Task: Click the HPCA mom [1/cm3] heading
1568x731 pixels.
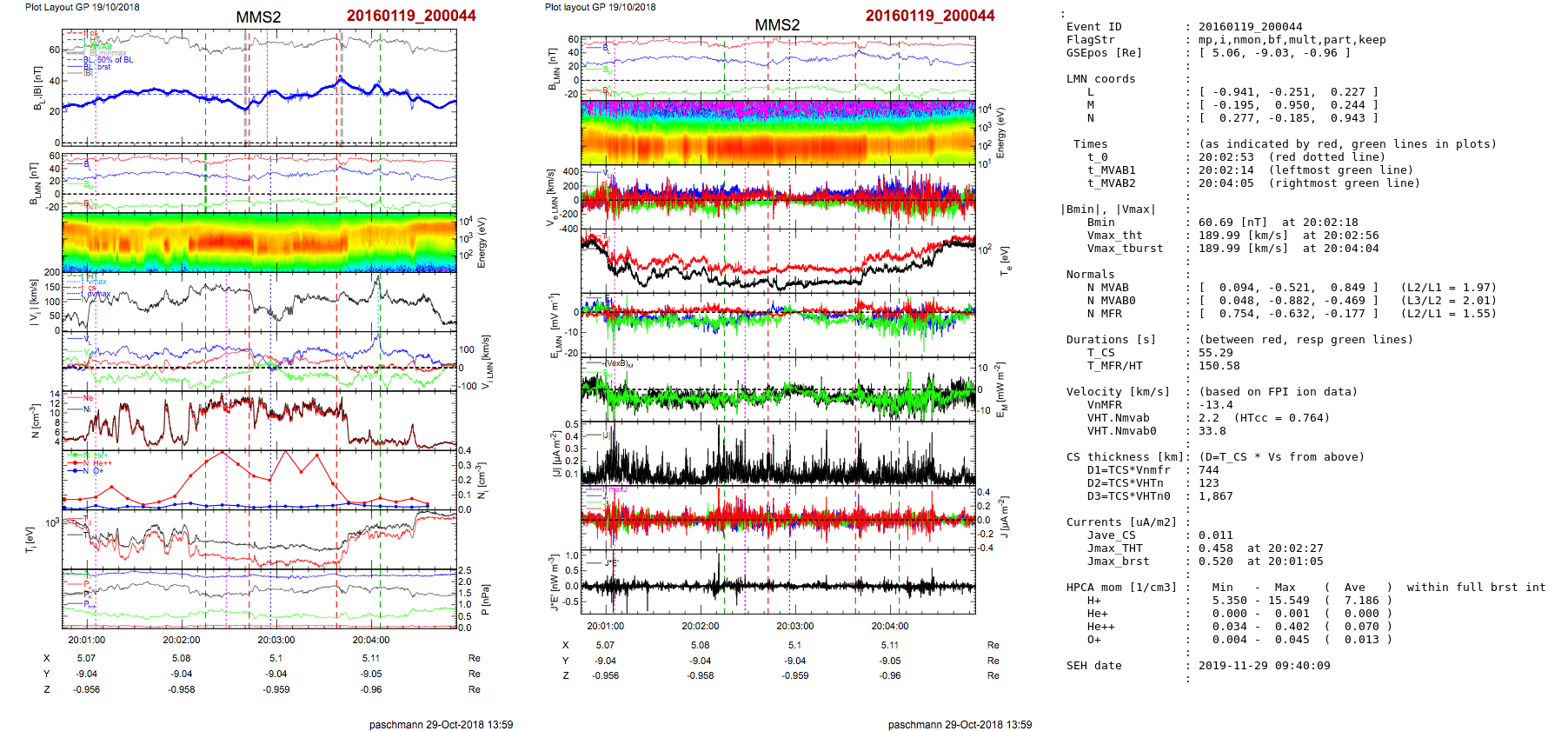Action: tap(1121, 588)
